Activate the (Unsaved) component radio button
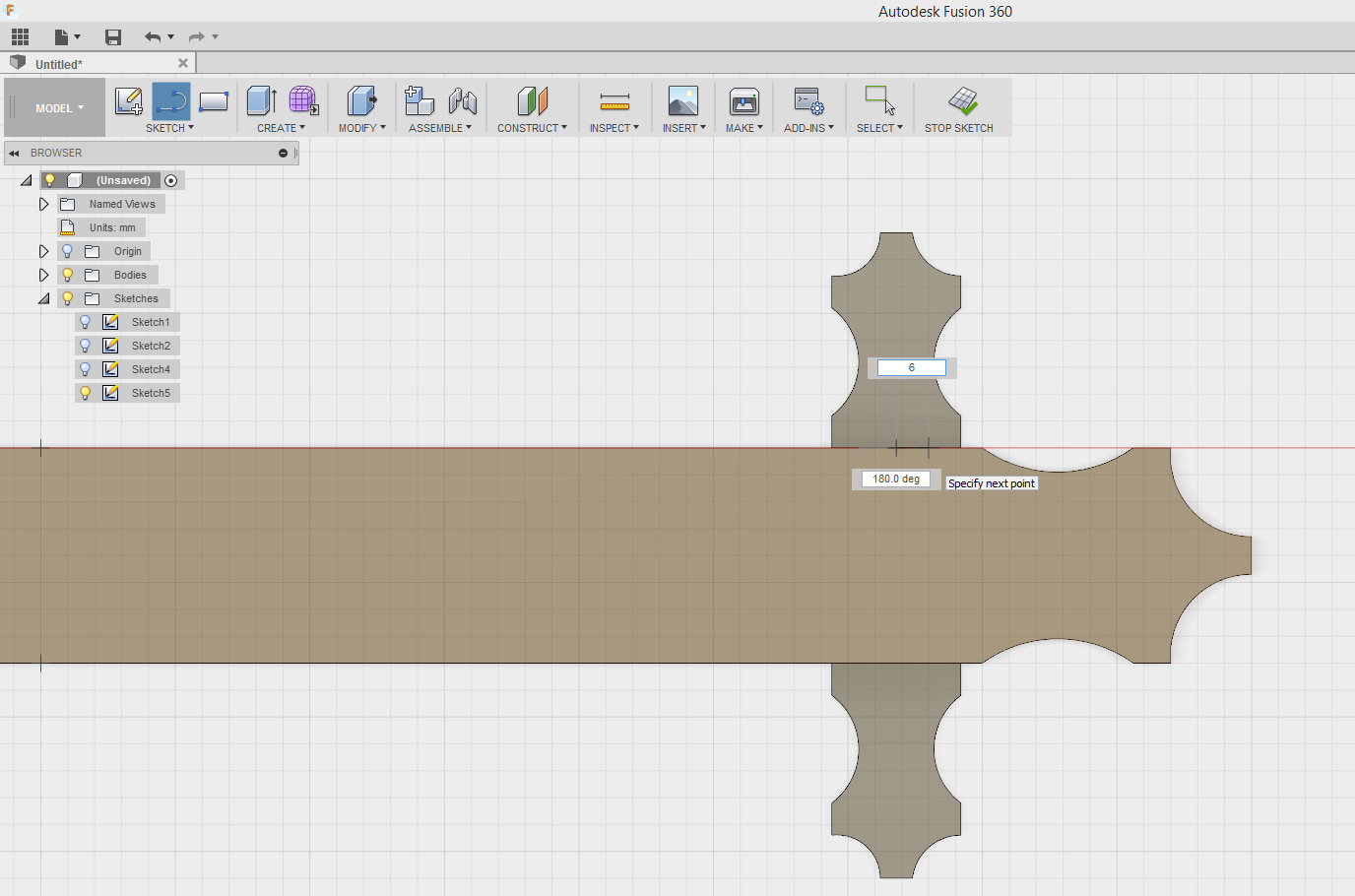Screen dimensions: 1355x896 point(171,180)
